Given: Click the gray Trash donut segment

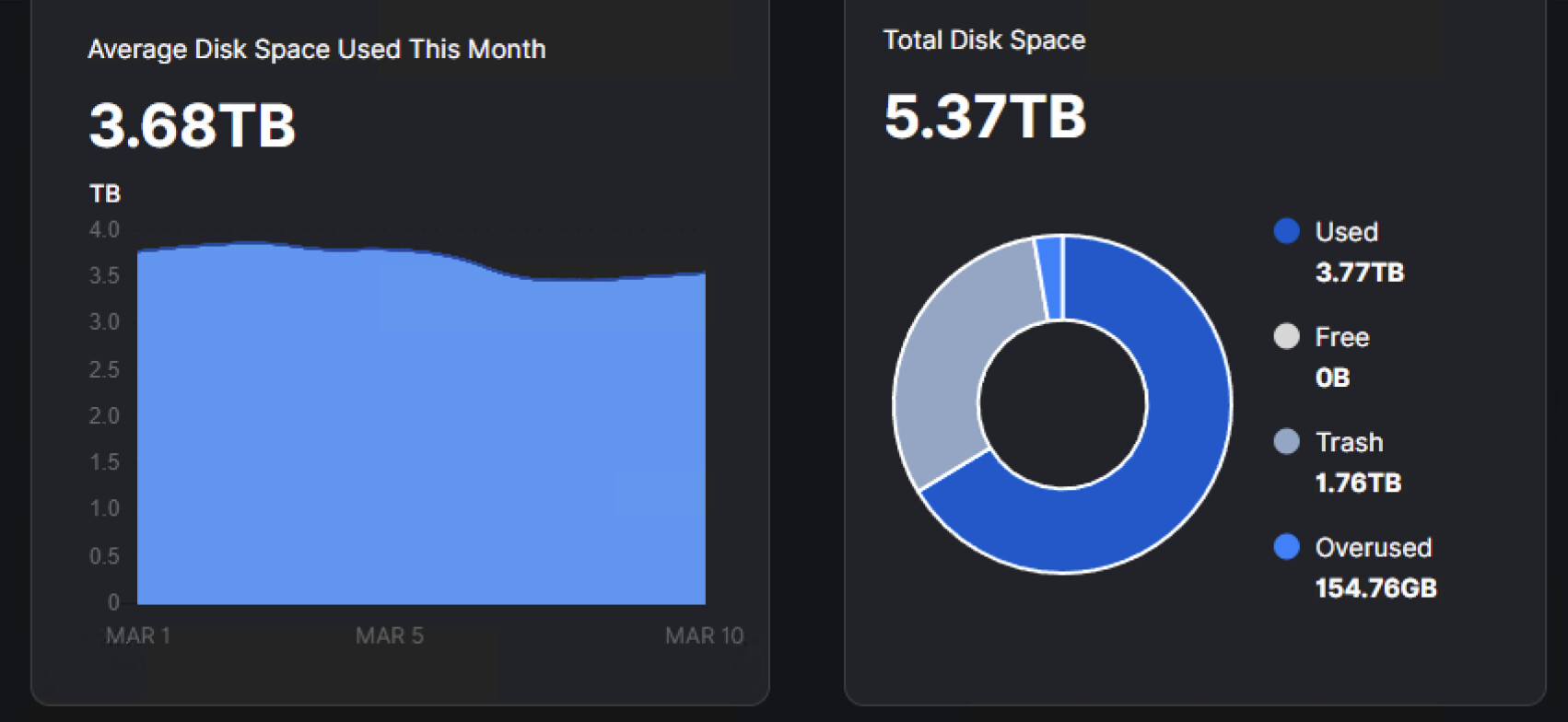Looking at the screenshot, I should [949, 368].
